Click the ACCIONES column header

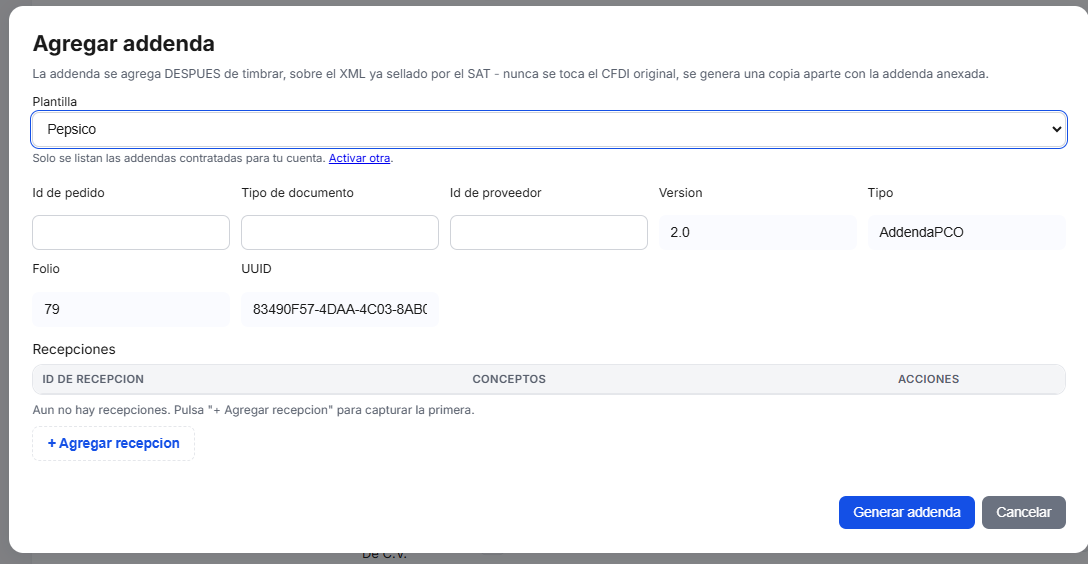[928, 379]
